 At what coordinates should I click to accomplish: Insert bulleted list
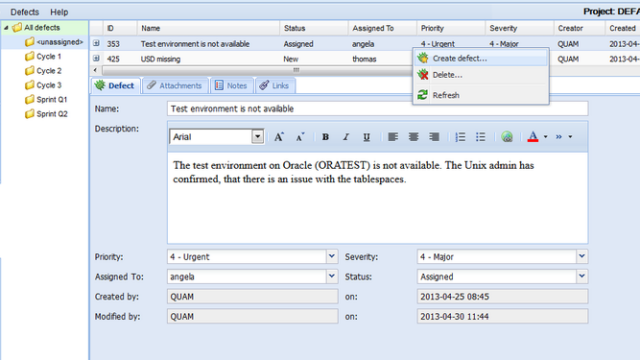point(480,137)
